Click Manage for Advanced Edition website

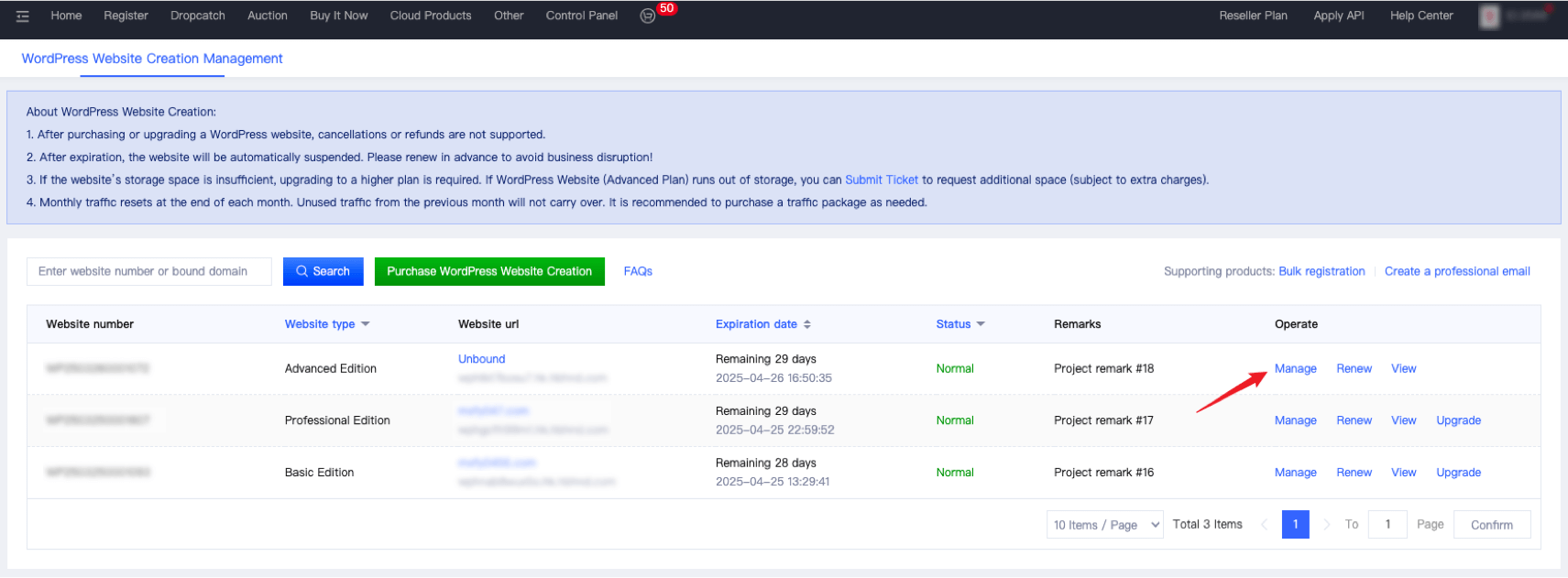1295,368
